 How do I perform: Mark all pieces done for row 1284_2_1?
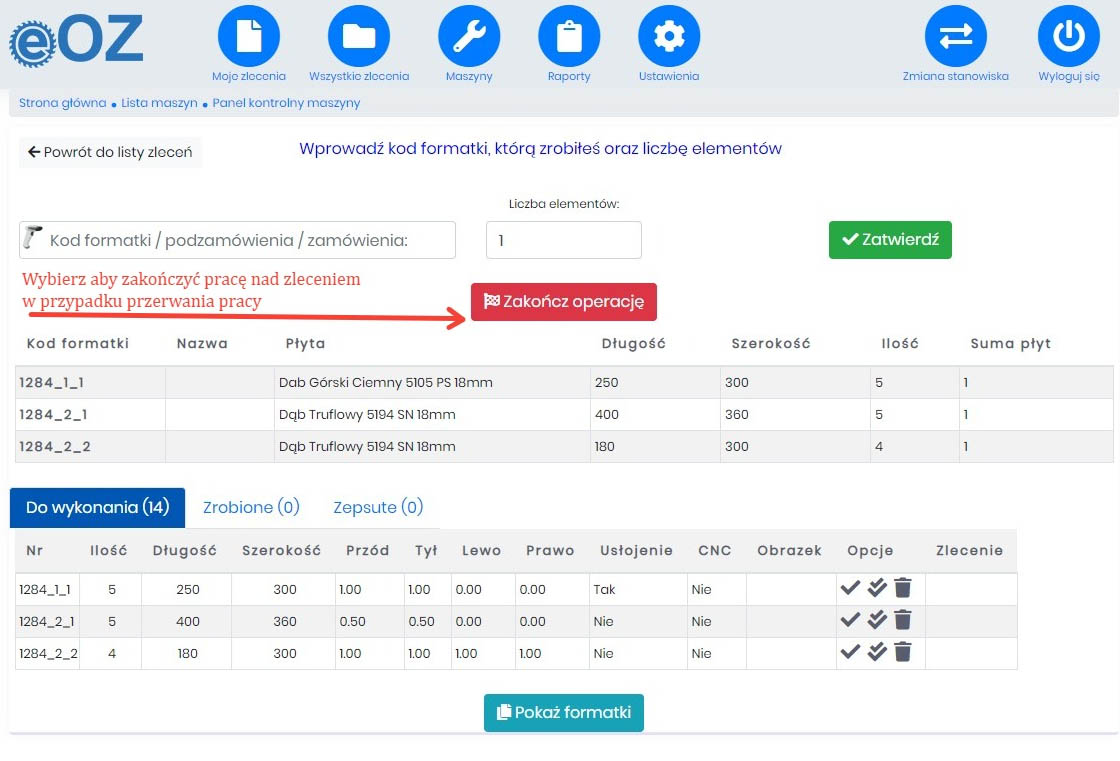click(x=877, y=621)
